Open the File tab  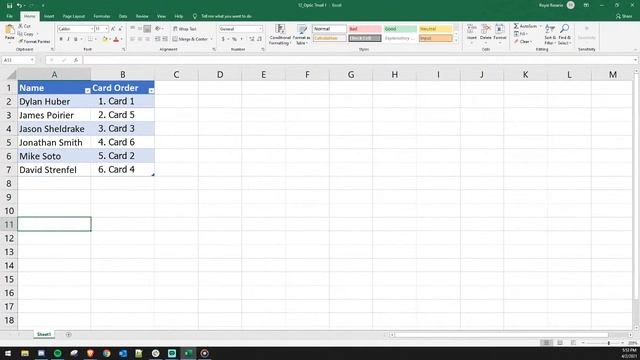[9, 16]
